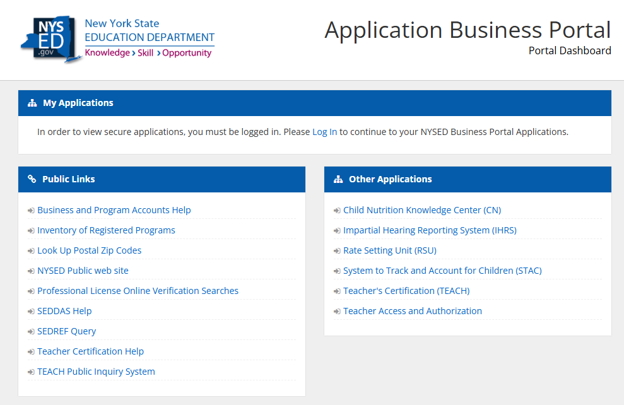Click the My Applications heading text
Screen dimensions: 624x405
(78, 103)
